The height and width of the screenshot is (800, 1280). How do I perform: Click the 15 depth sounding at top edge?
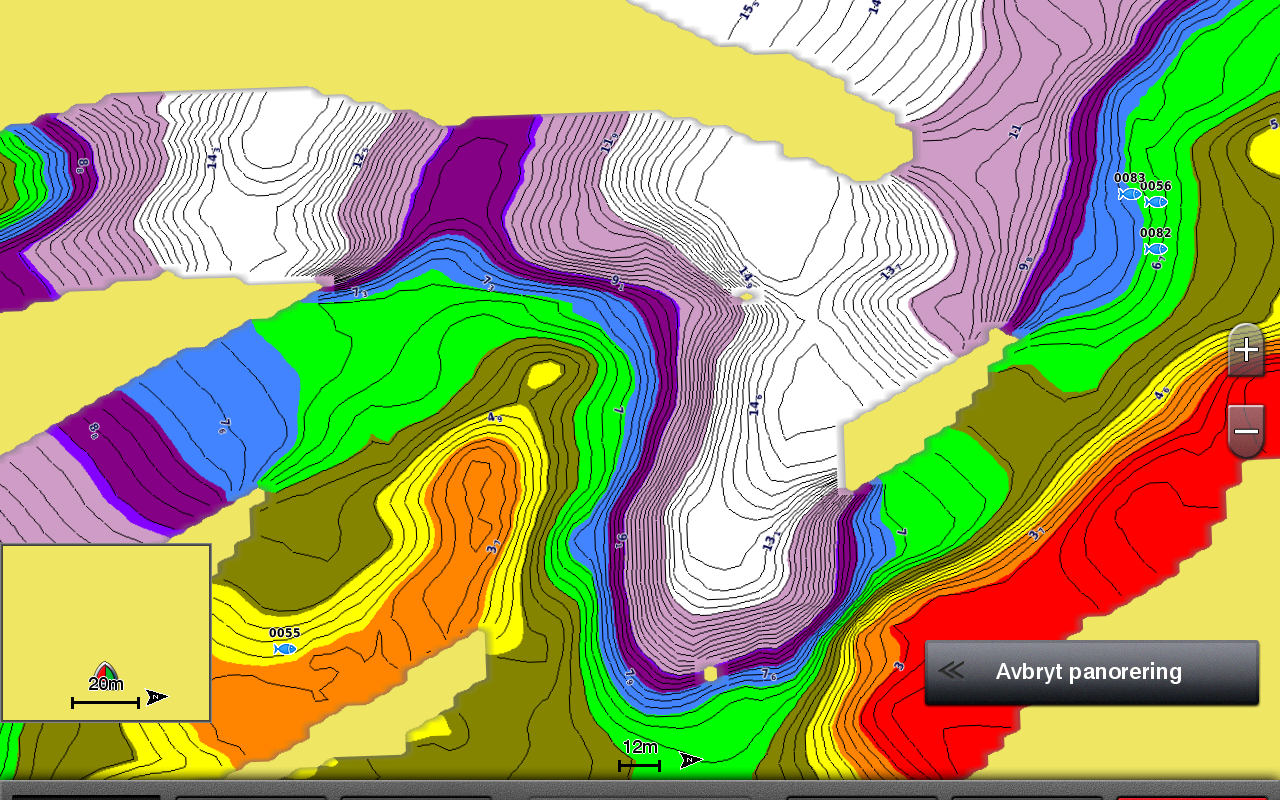click(748, 11)
